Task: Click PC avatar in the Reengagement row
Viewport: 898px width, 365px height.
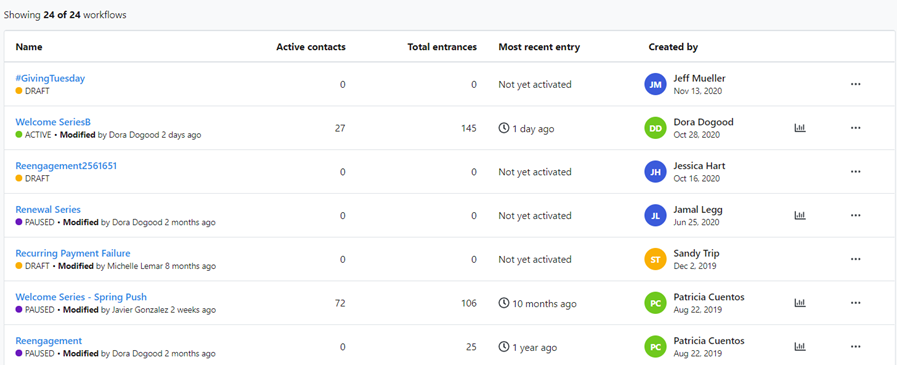Action: pos(656,347)
